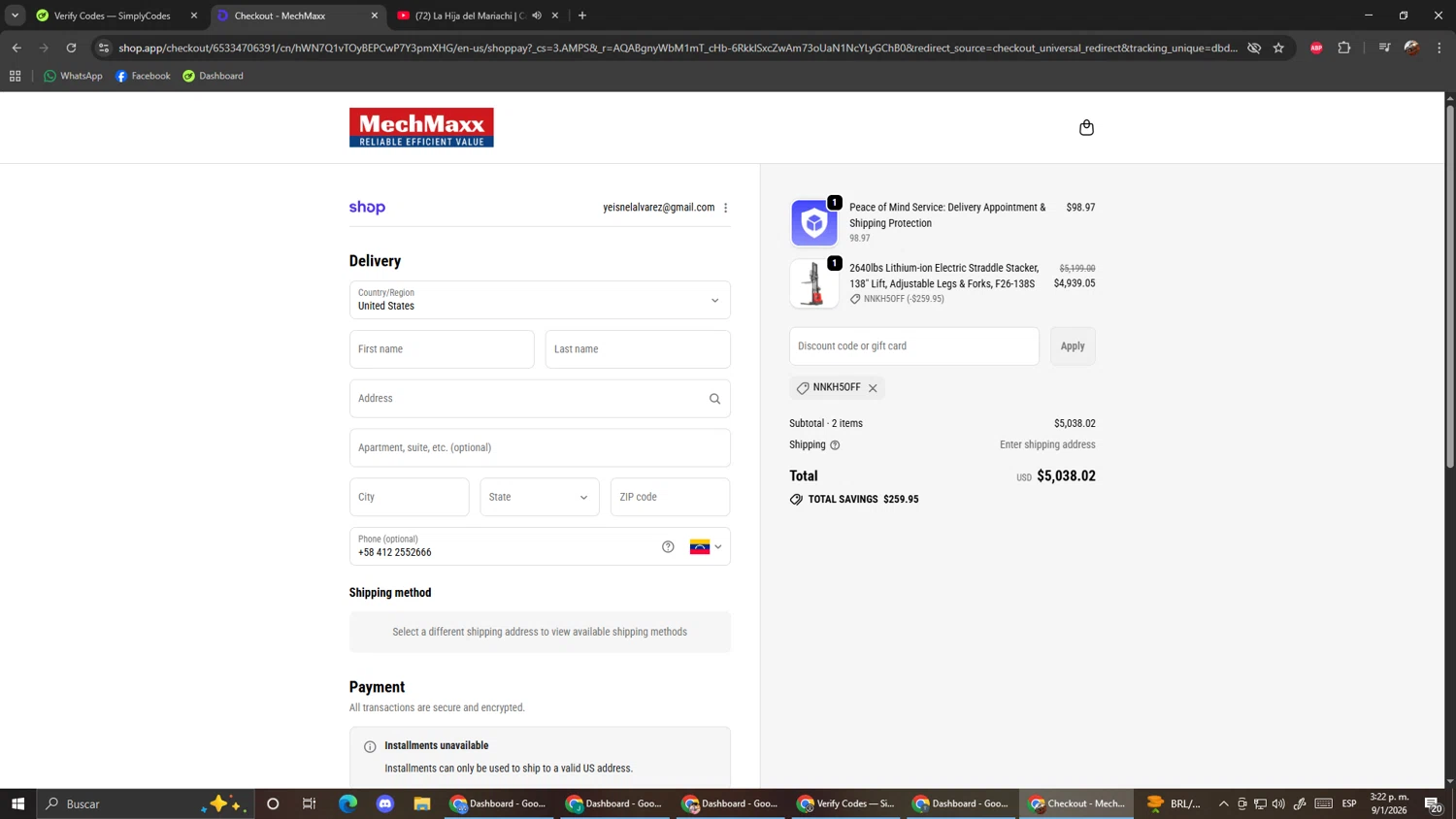
Task: Open account options menu beside email
Action: [725, 208]
